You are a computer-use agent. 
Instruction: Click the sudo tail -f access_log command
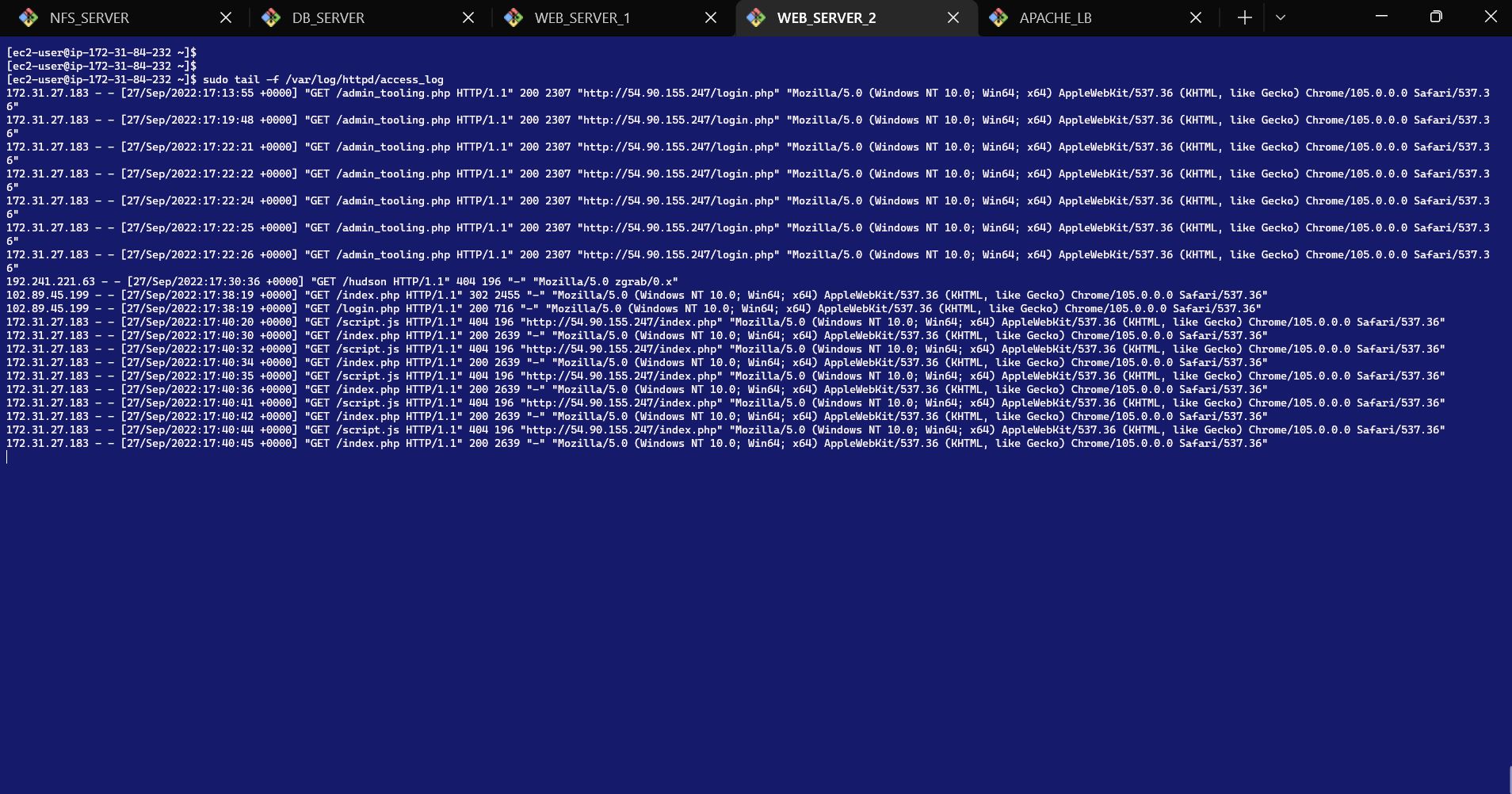323,79
